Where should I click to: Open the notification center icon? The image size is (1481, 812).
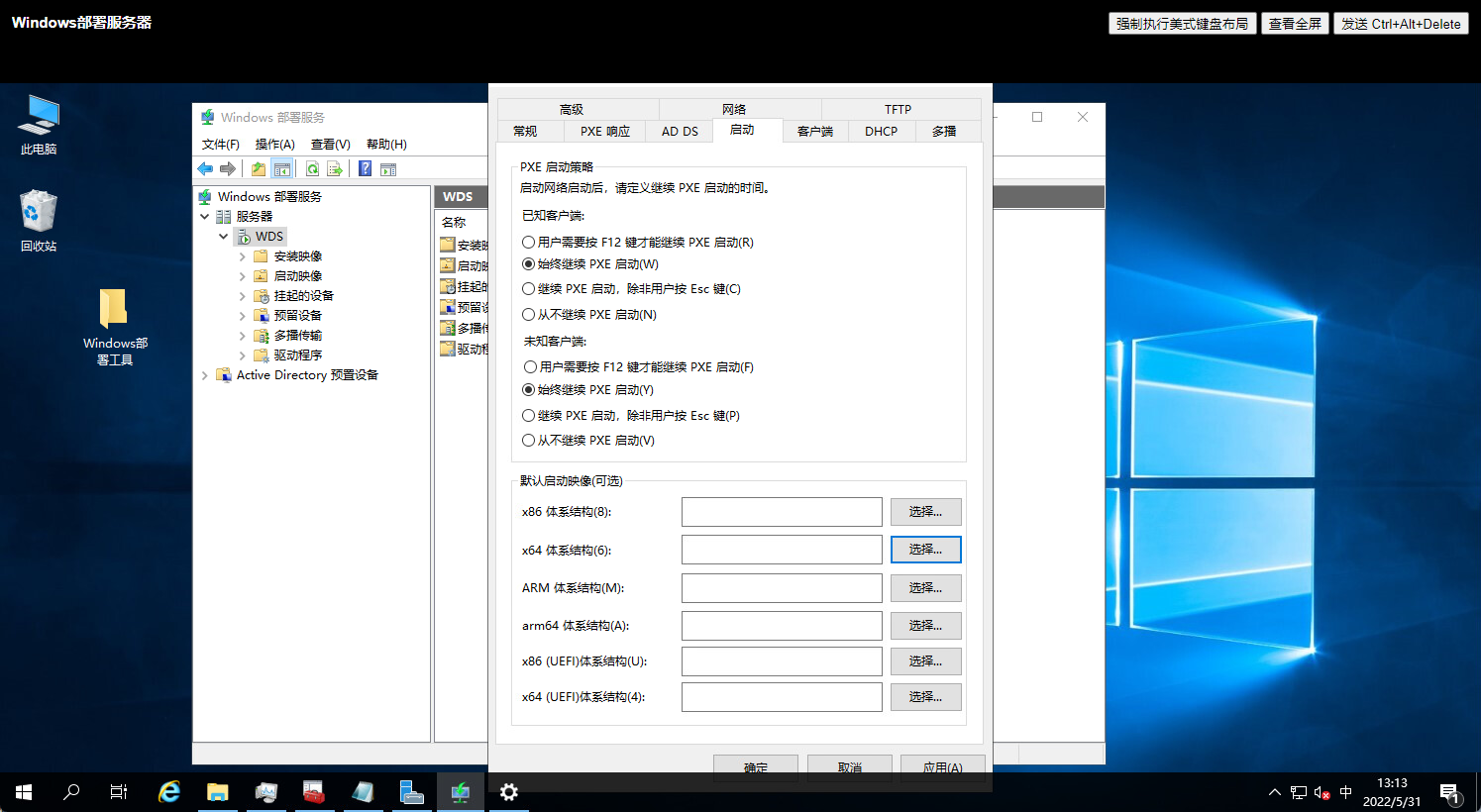pyautogui.click(x=1450, y=792)
